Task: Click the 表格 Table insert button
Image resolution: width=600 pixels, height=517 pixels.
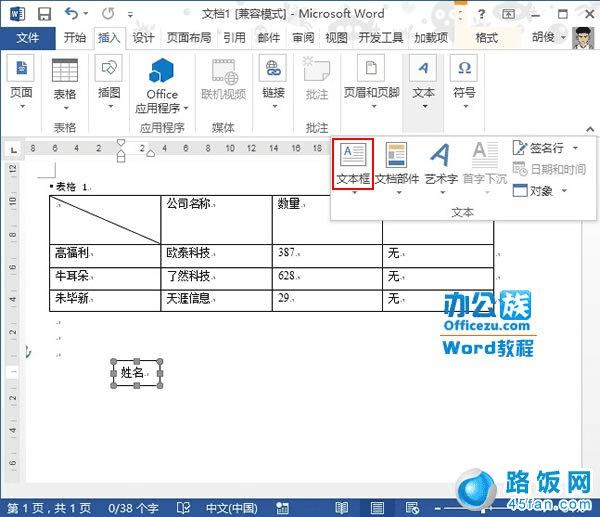Action: pyautogui.click(x=65, y=85)
